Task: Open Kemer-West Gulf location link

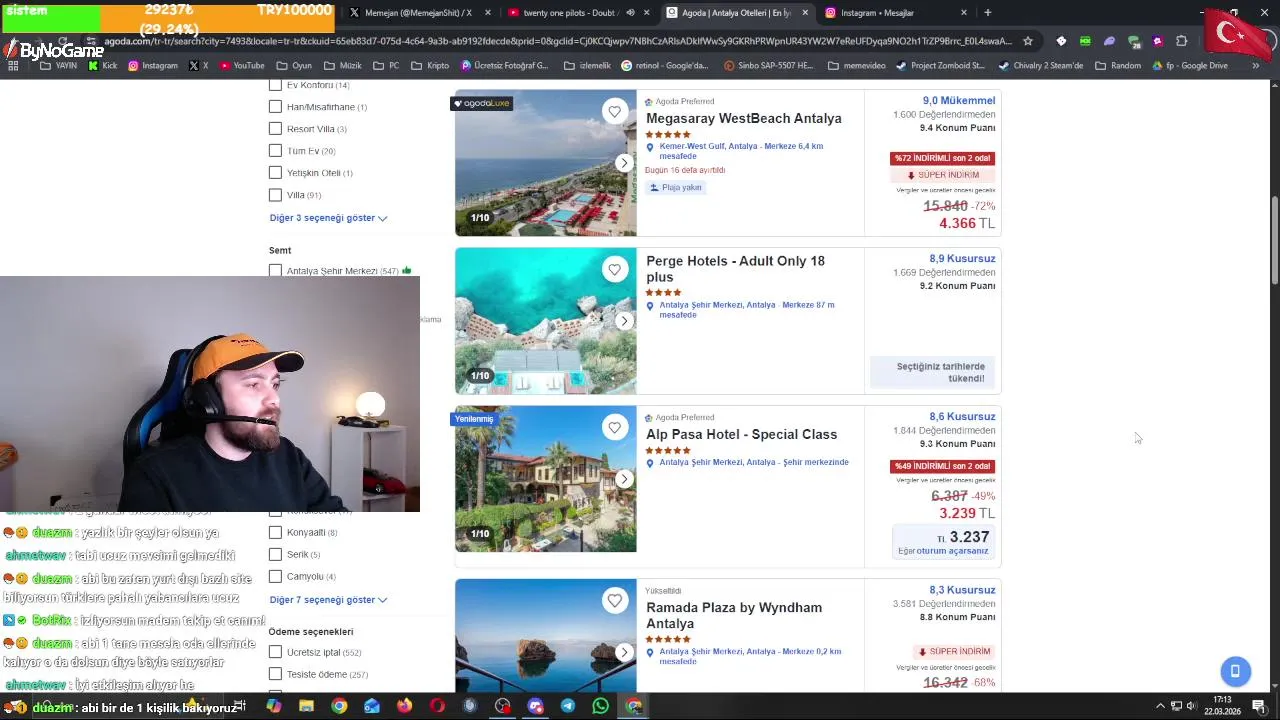Action: 741,151
